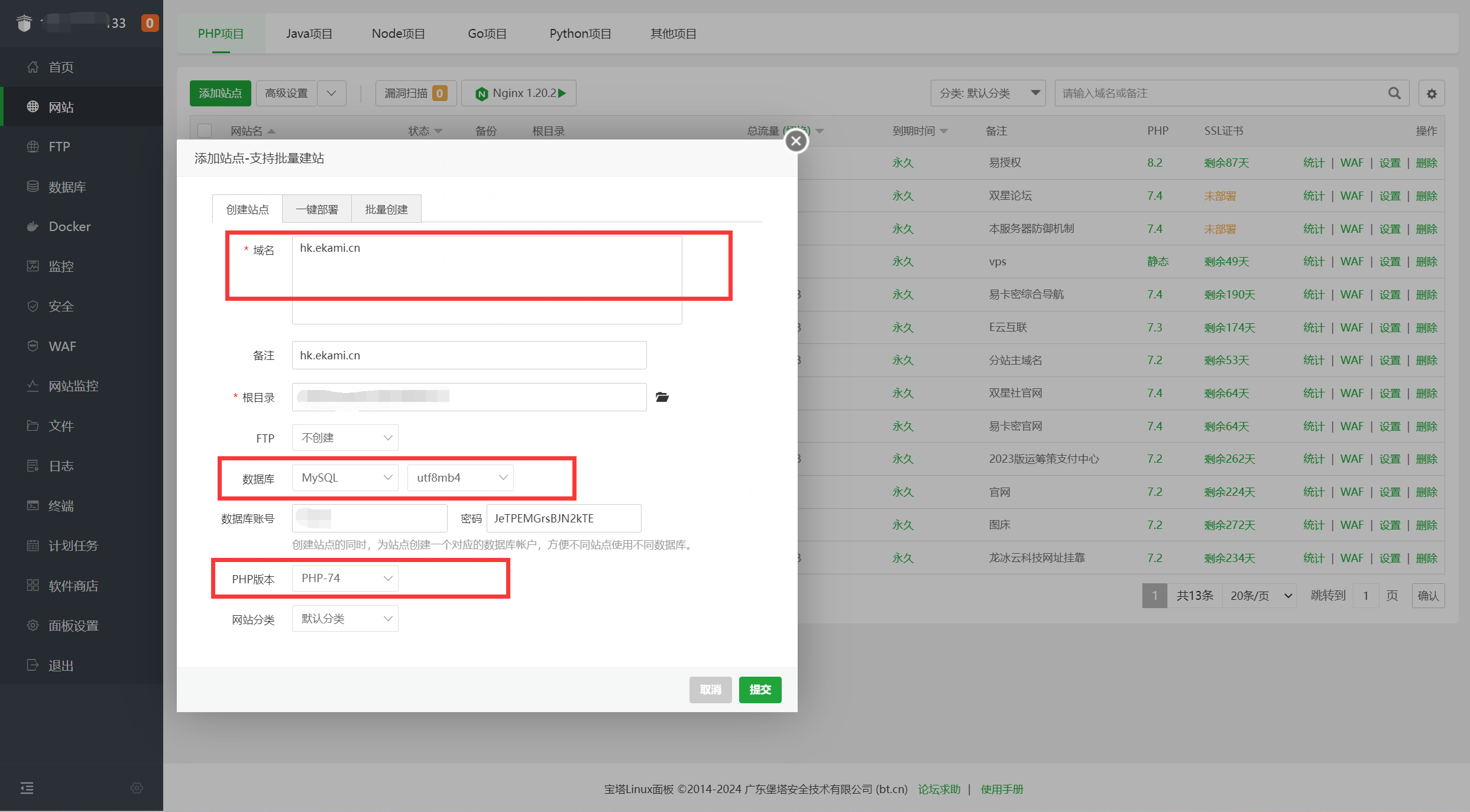Open the 计划任务 sidebar icon
Viewport: 1470px width, 812px height.
pos(33,545)
